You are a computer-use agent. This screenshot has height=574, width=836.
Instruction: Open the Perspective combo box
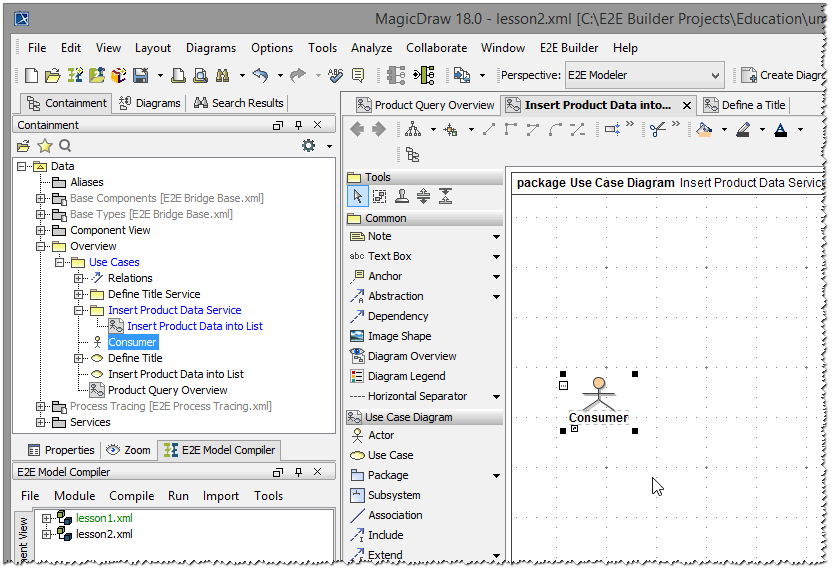click(643, 75)
